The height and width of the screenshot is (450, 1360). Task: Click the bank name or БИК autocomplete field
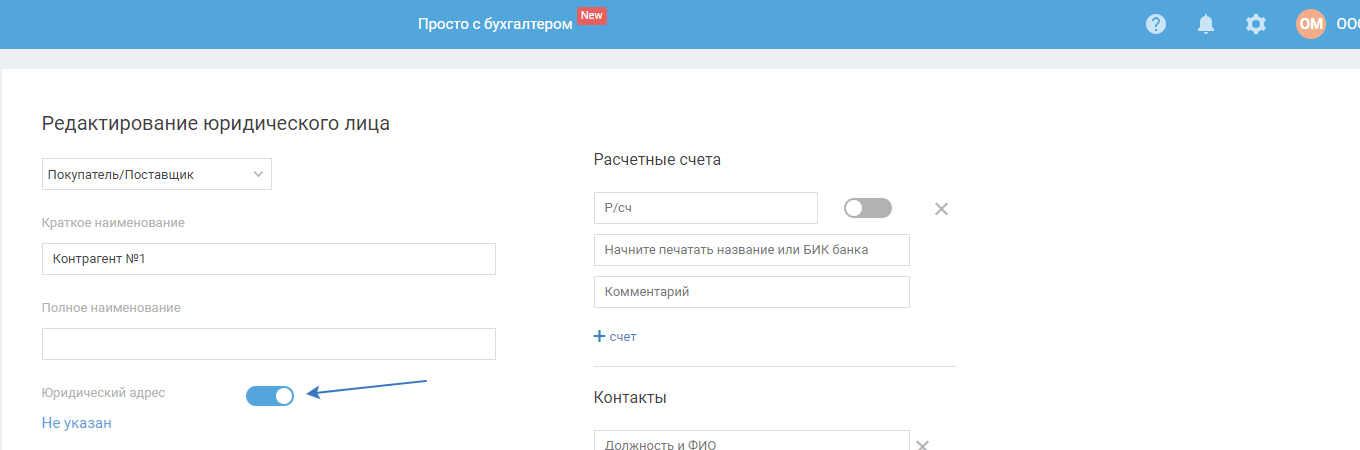click(x=751, y=250)
